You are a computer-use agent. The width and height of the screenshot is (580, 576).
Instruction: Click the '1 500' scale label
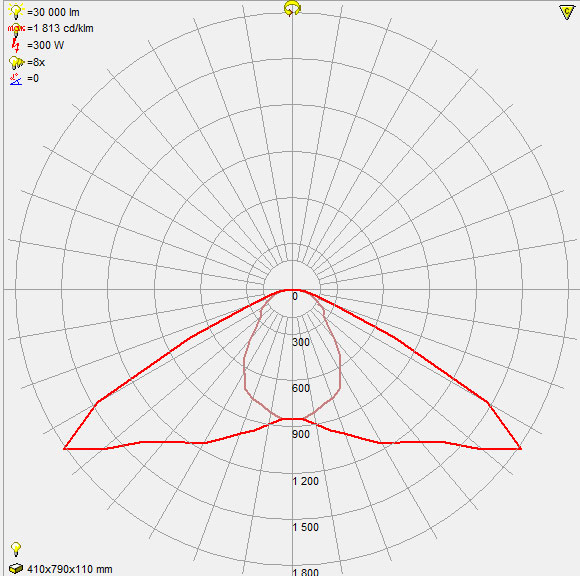point(305,527)
